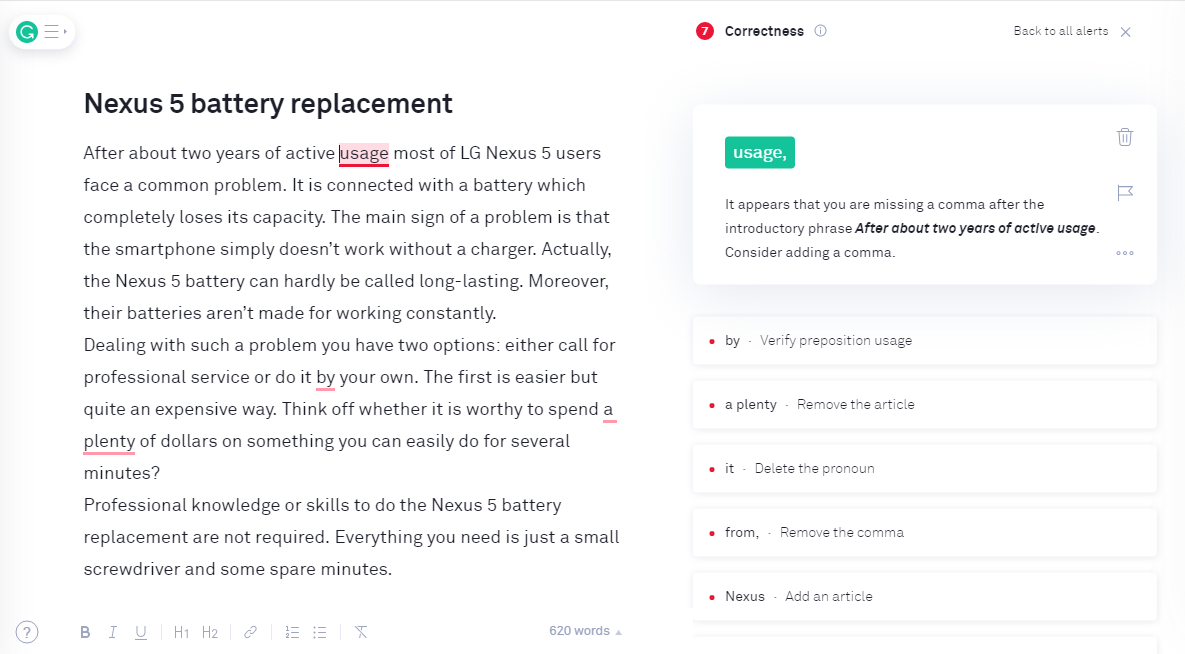Dismiss the alert with the trash icon

(1125, 137)
